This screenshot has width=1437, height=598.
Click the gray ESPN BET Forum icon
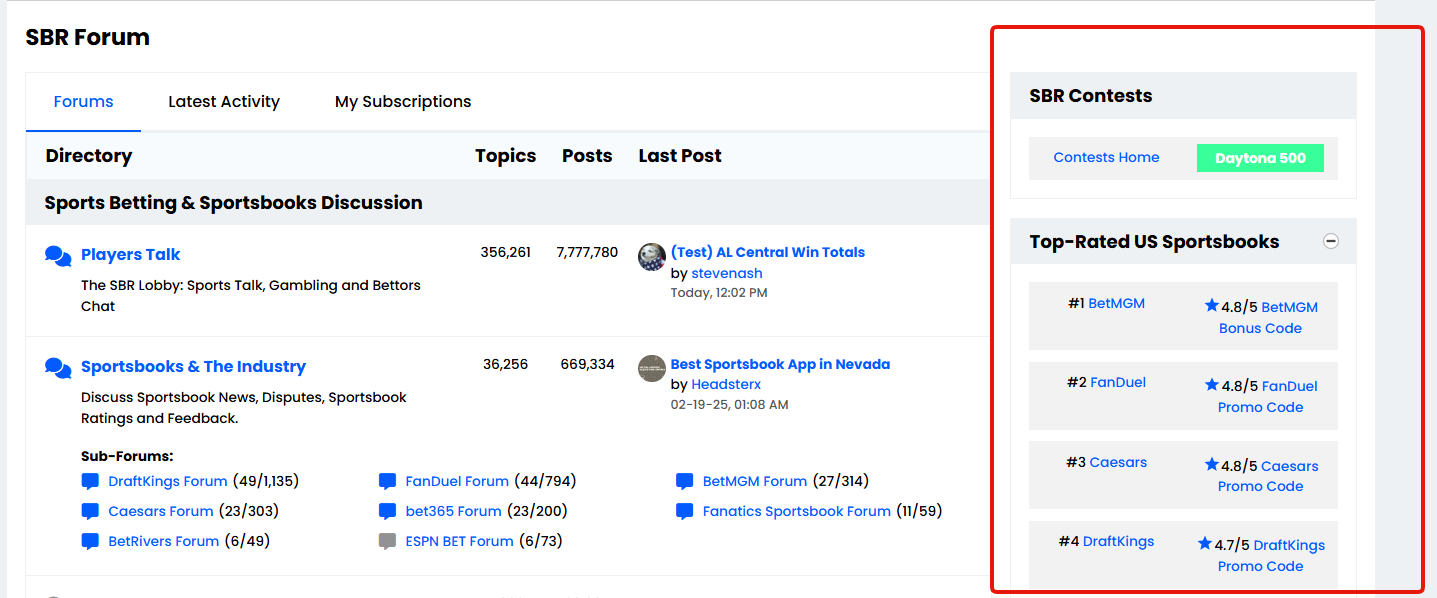388,541
